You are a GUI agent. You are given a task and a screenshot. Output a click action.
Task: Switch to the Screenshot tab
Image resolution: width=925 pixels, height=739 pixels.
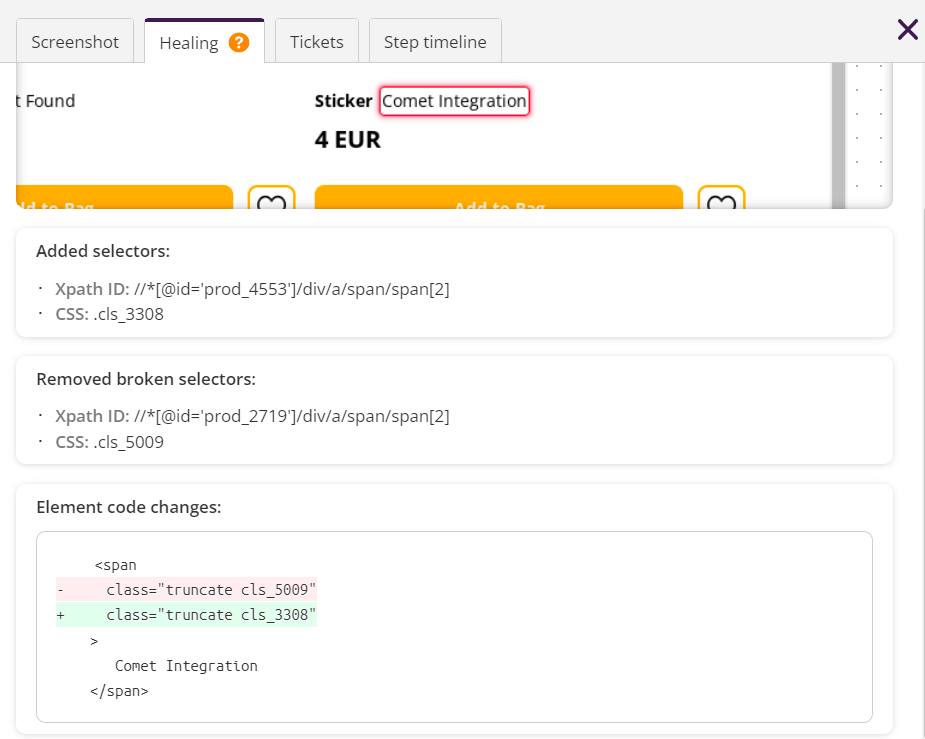point(75,41)
